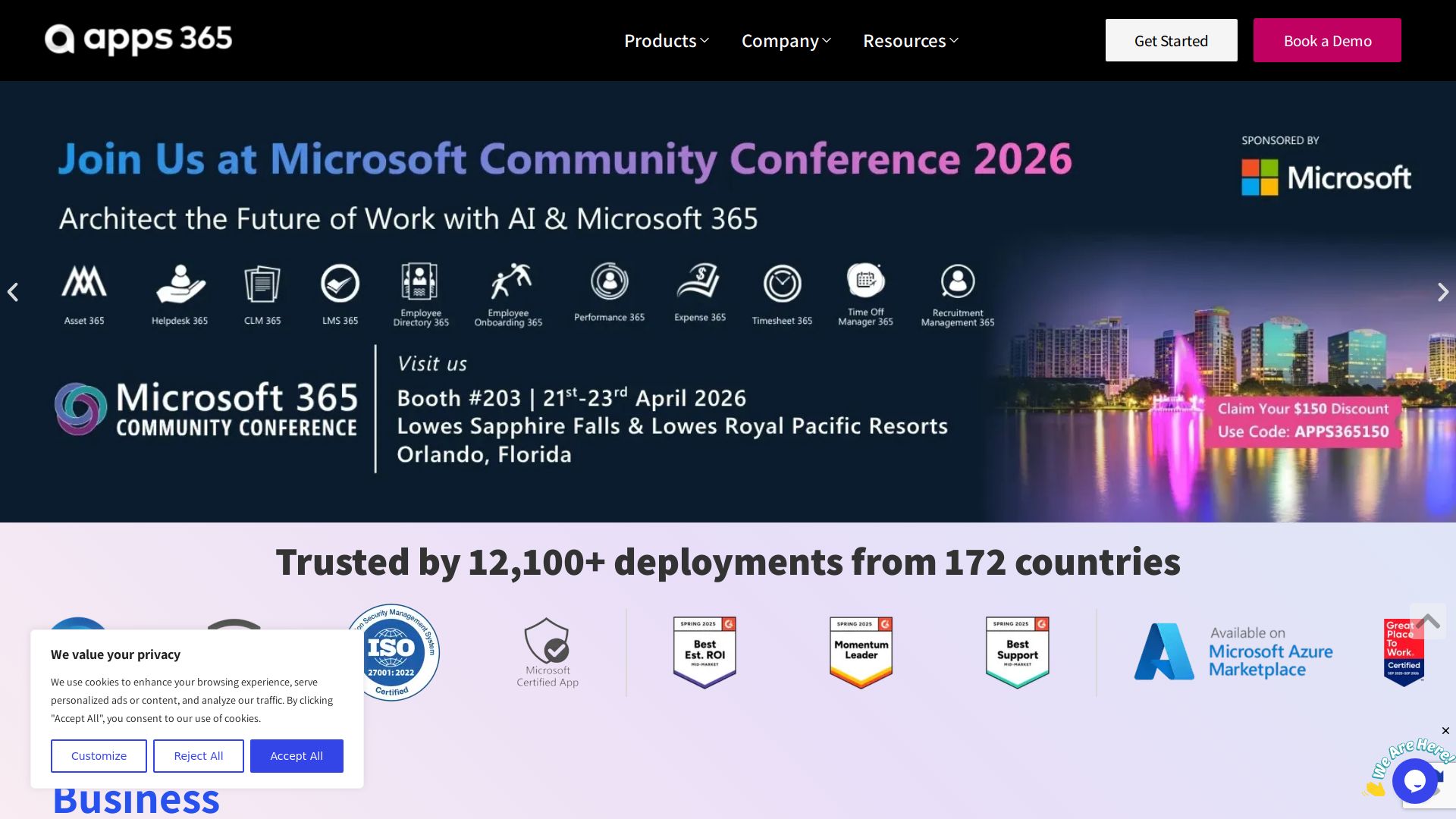Close the We Are Here chat popup
This screenshot has width=1456, height=819.
[x=1445, y=731]
